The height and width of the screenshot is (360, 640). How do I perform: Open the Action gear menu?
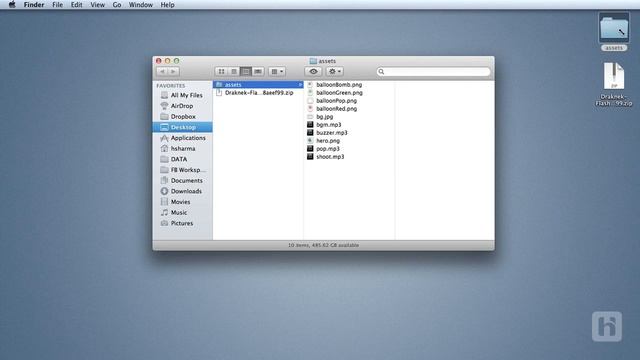pyautogui.click(x=334, y=71)
